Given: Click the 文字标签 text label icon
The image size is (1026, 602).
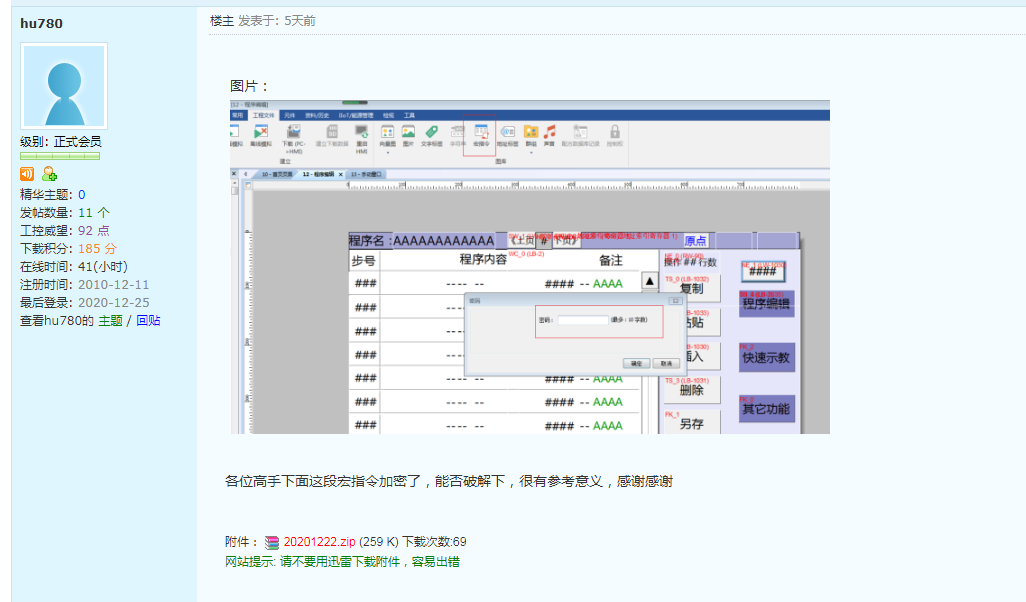Looking at the screenshot, I should click(432, 133).
